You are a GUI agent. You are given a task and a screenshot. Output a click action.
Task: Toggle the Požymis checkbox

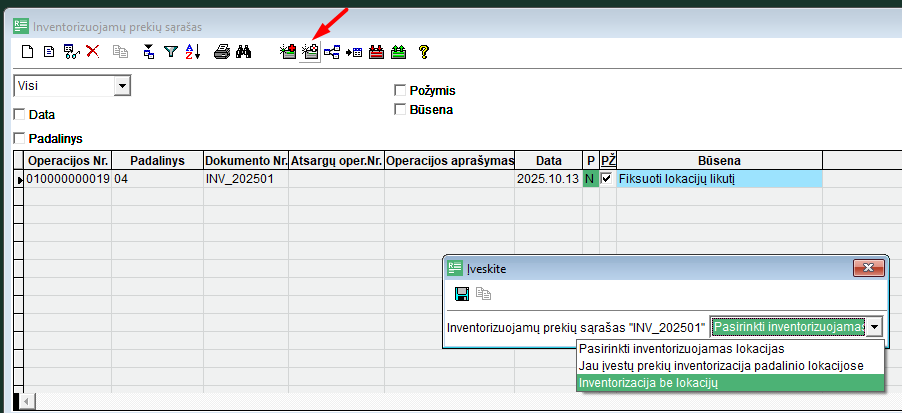coord(400,91)
